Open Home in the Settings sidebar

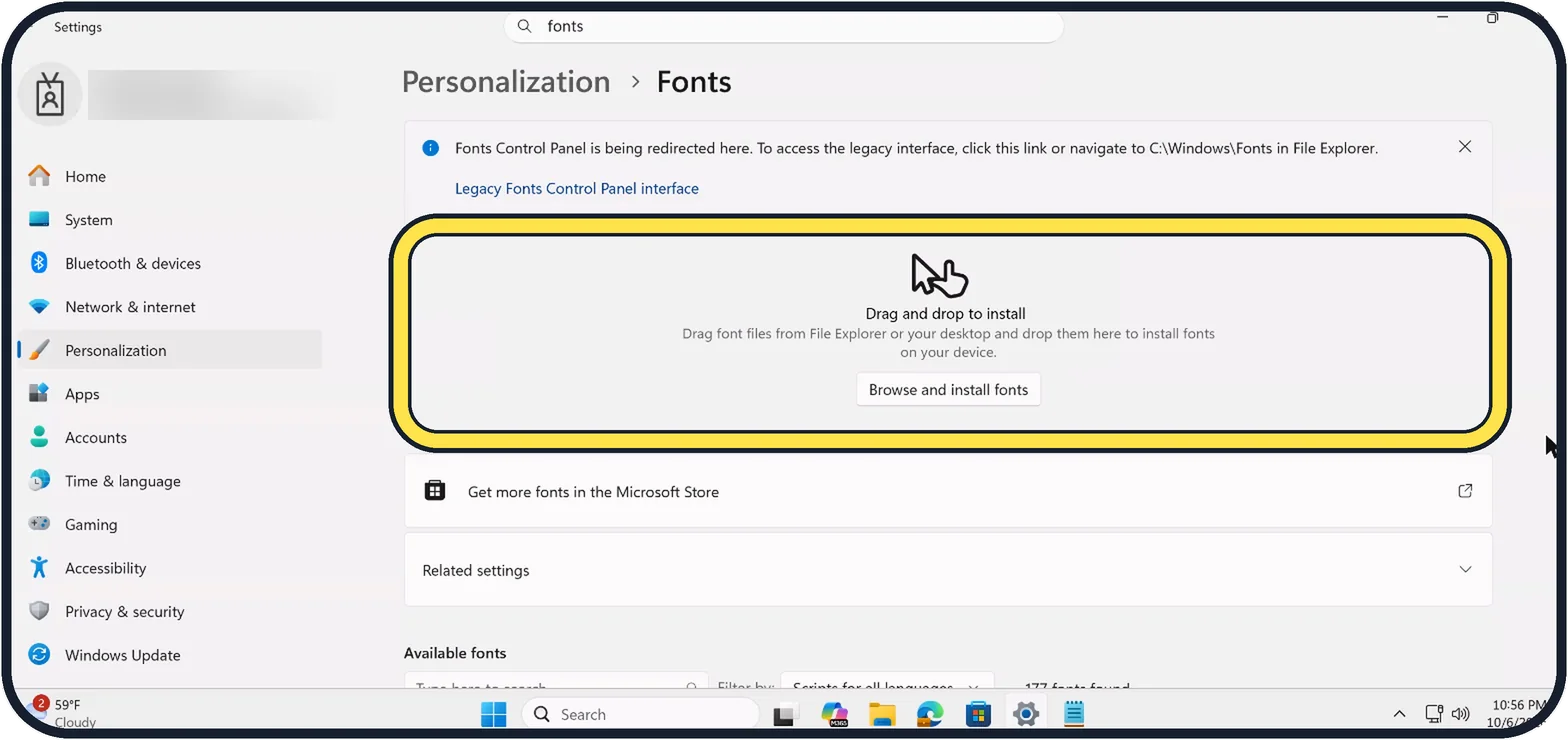pyautogui.click(x=170, y=176)
